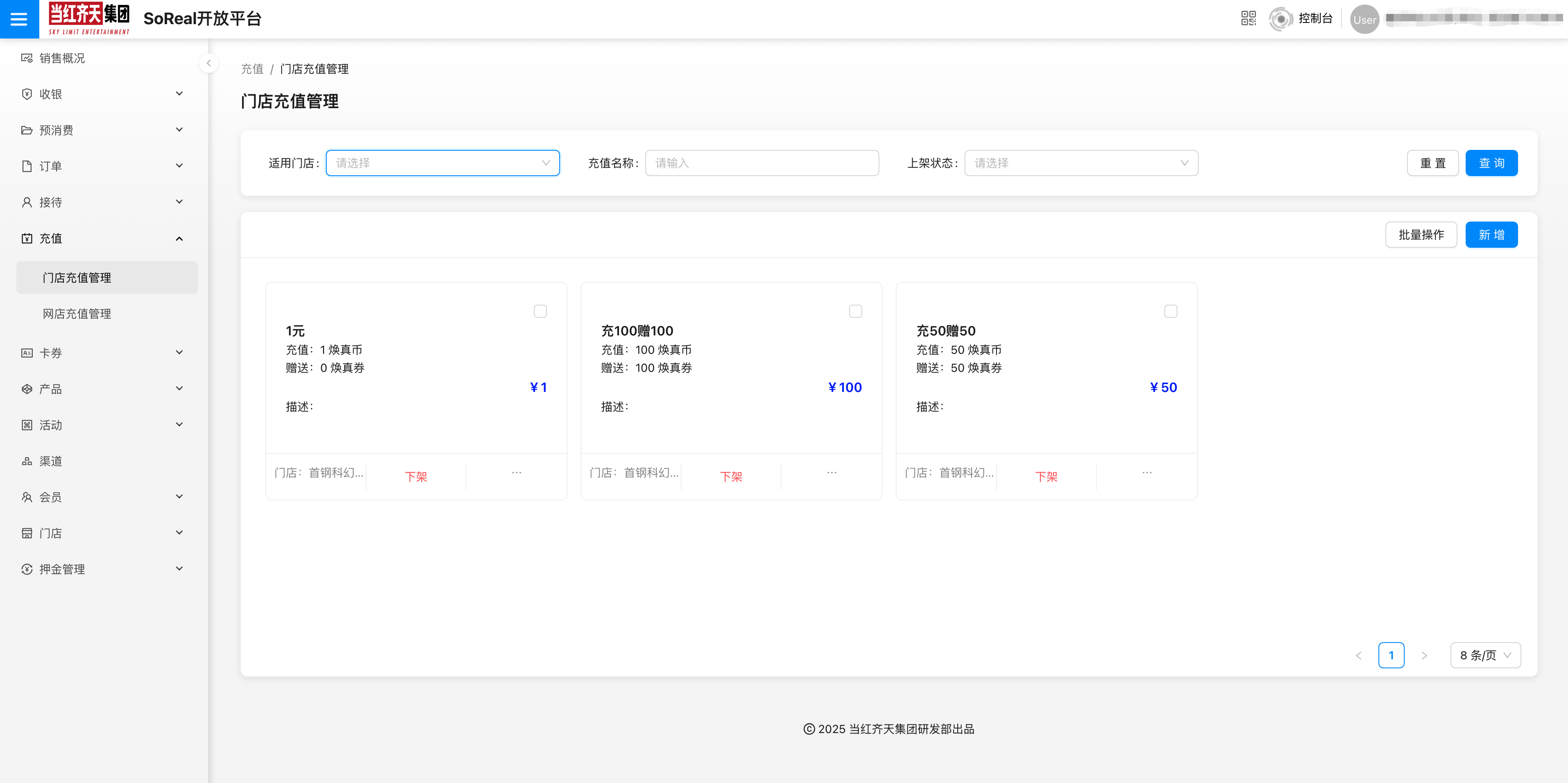Expand the 预消费 menu chevron
Screen dimensions: 1568x783
tap(180, 130)
